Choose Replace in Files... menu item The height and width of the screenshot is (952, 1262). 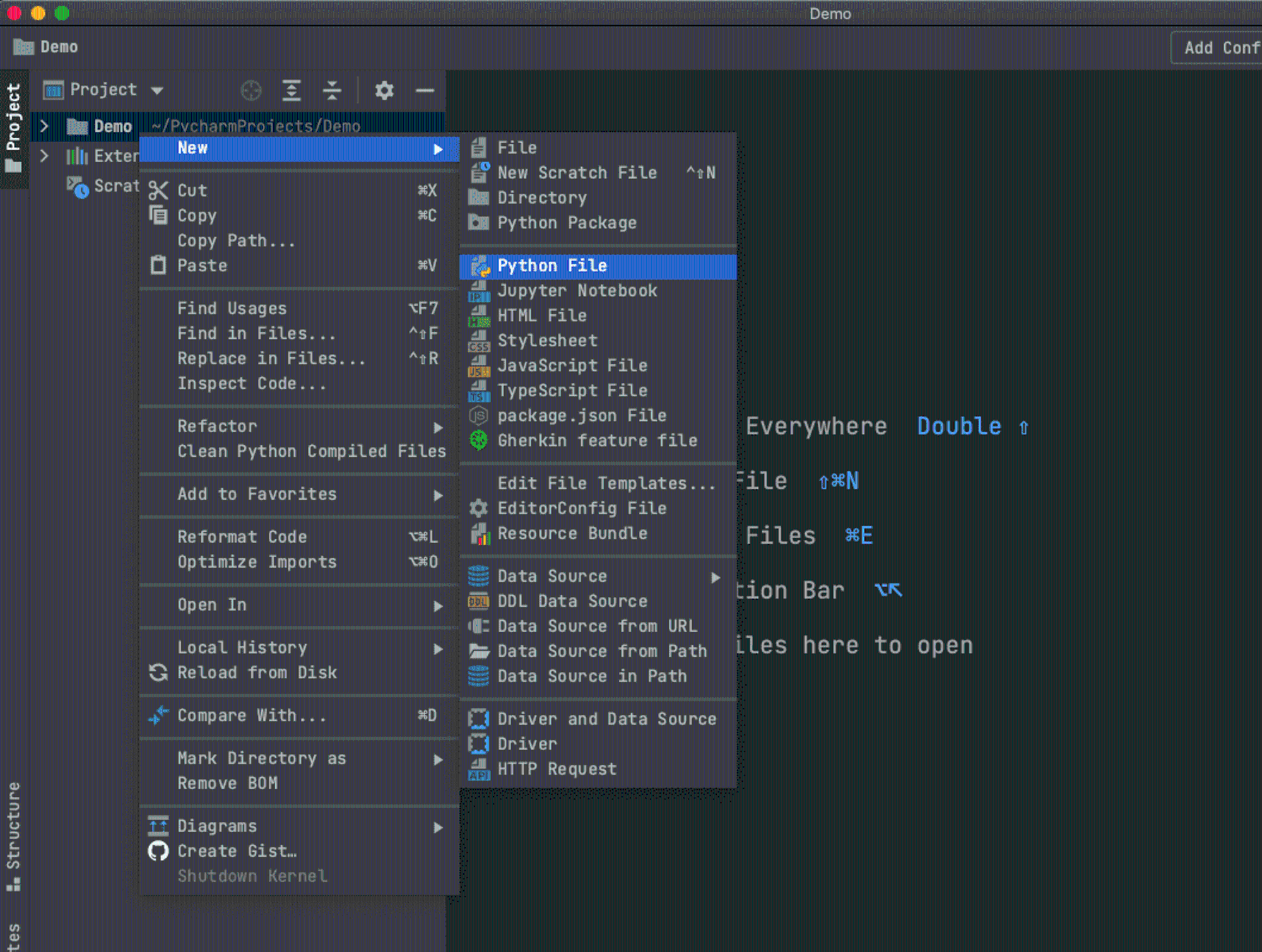[299, 358]
